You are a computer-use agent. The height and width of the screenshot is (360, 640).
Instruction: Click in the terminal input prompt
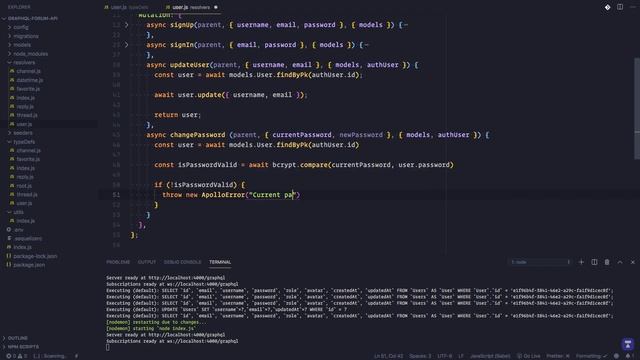(x=108, y=347)
